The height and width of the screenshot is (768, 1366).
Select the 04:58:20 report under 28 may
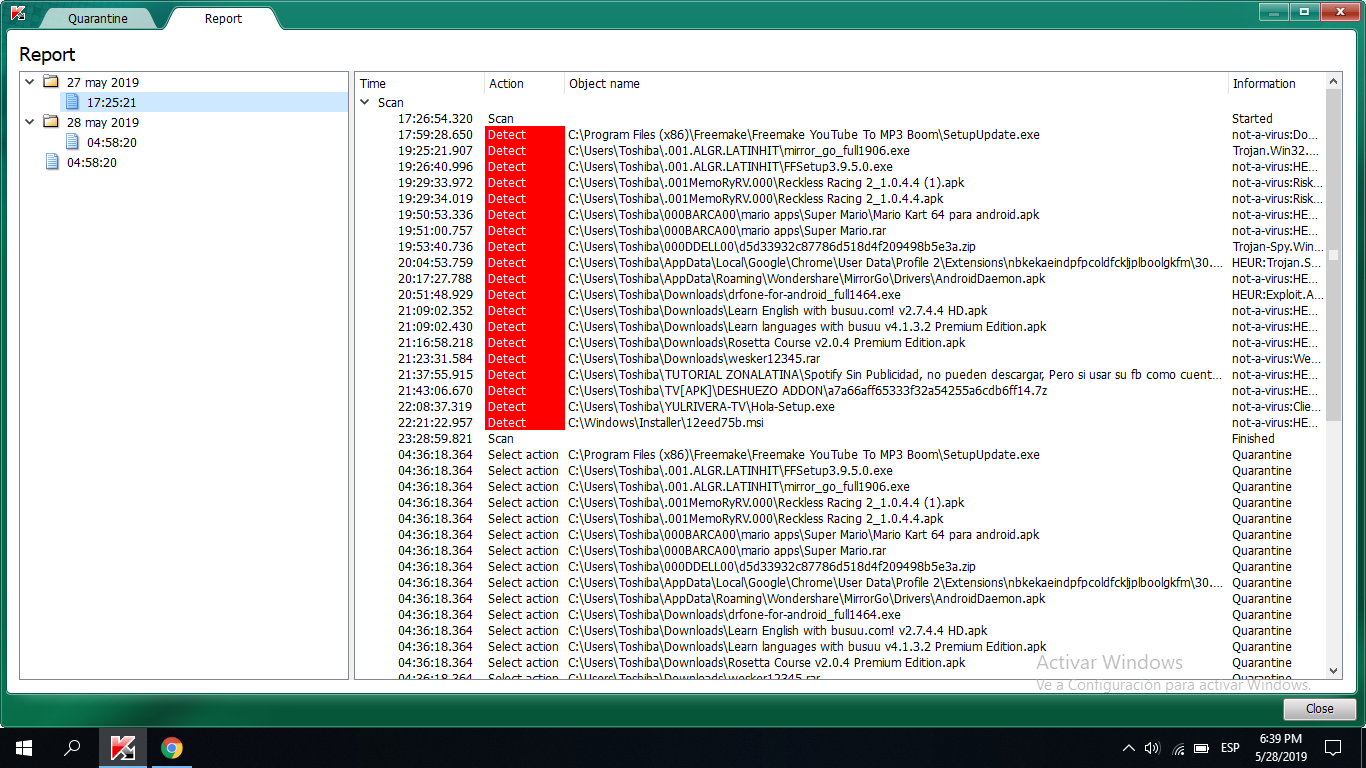point(111,142)
